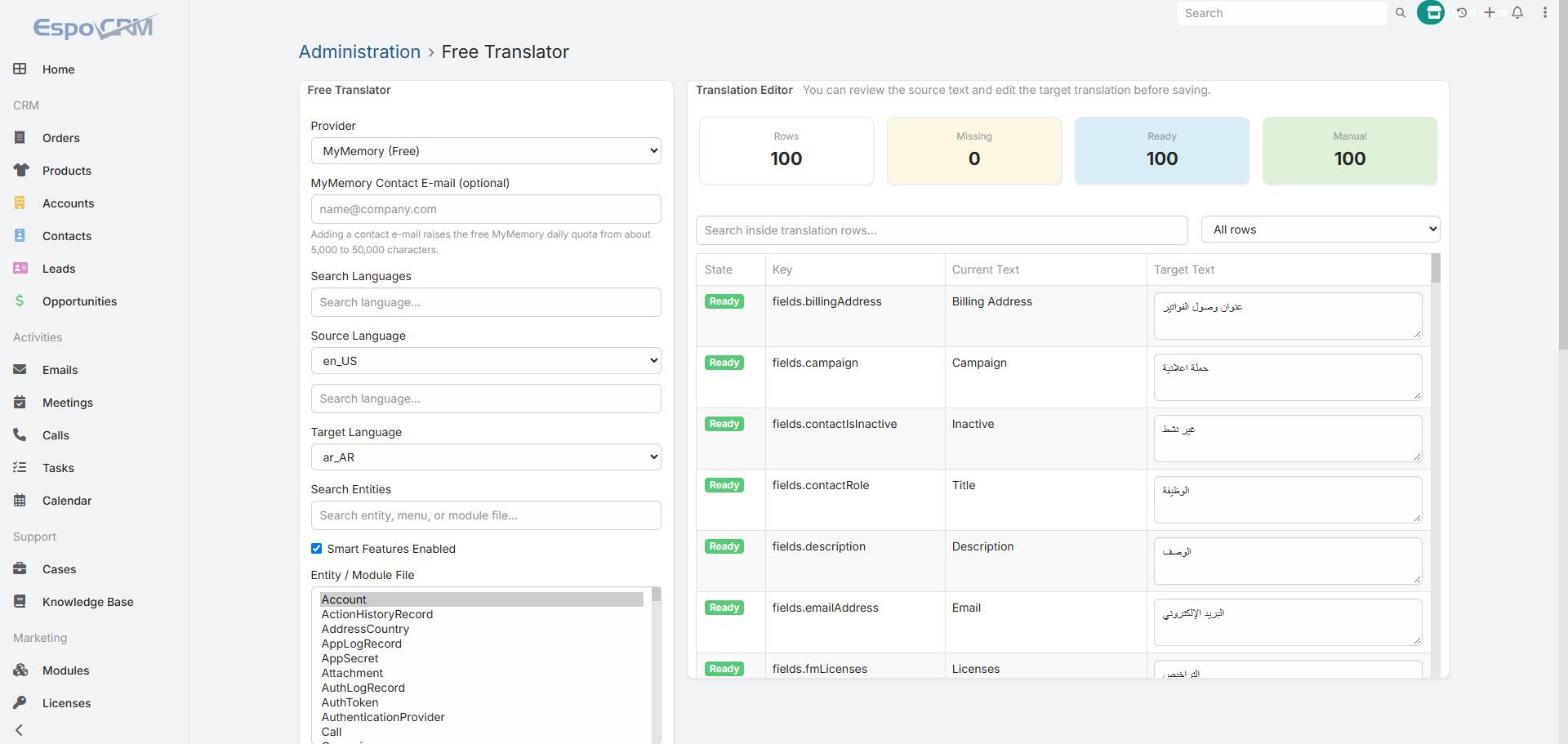Open the Source Language dropdown
This screenshot has height=744, width=1568.
(486, 361)
